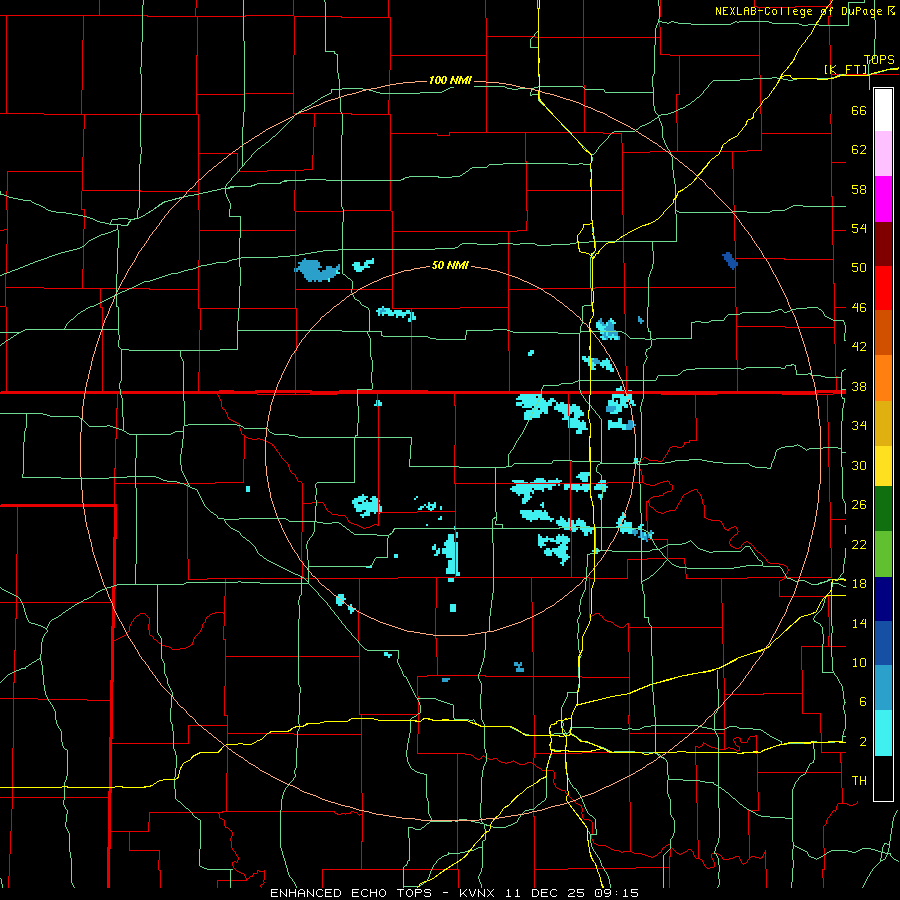The image size is (900, 900).
Task: Select the light green legend swatch
Action: point(883,554)
